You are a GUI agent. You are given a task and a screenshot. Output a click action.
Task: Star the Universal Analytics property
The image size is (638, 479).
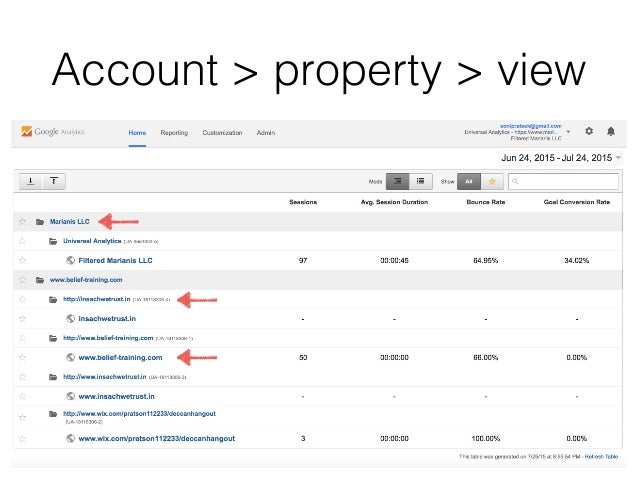pos(22,241)
